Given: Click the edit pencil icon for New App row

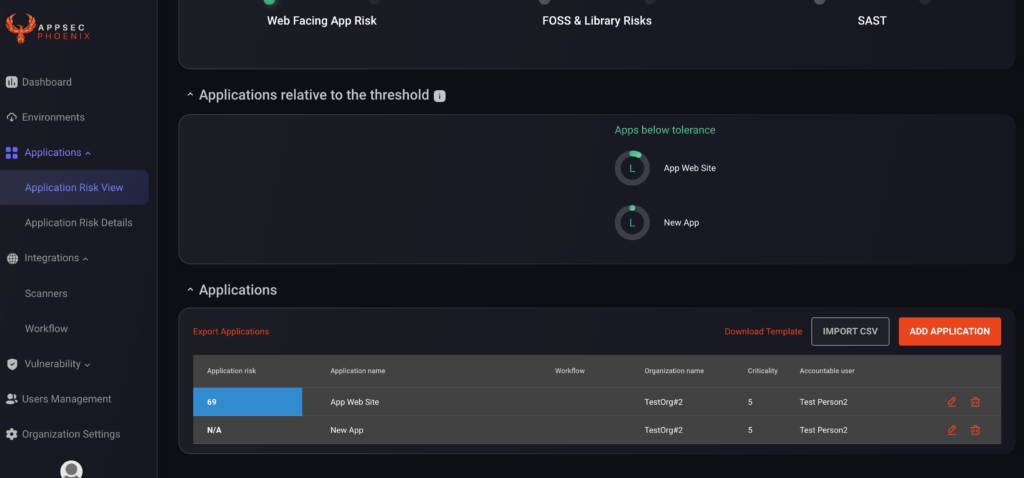Looking at the screenshot, I should [952, 430].
